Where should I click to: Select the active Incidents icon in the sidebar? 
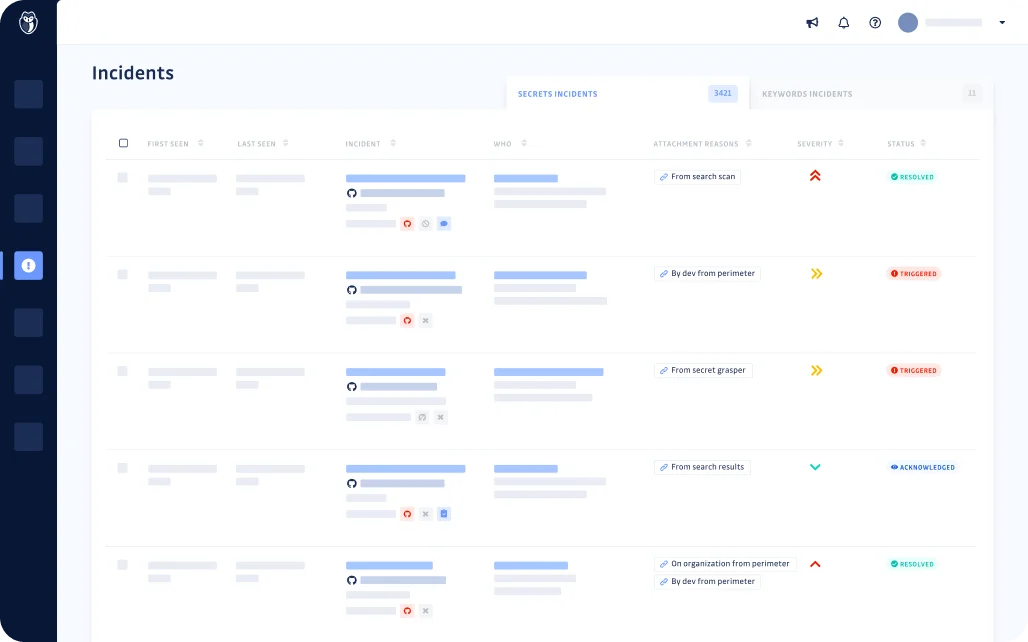click(28, 265)
